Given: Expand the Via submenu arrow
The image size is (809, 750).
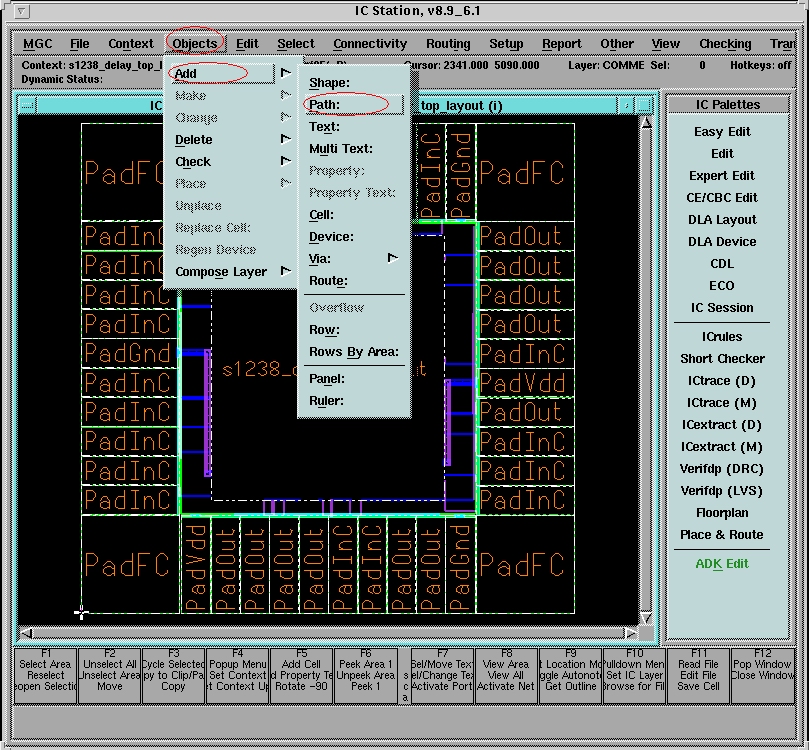Looking at the screenshot, I should coord(393,258).
